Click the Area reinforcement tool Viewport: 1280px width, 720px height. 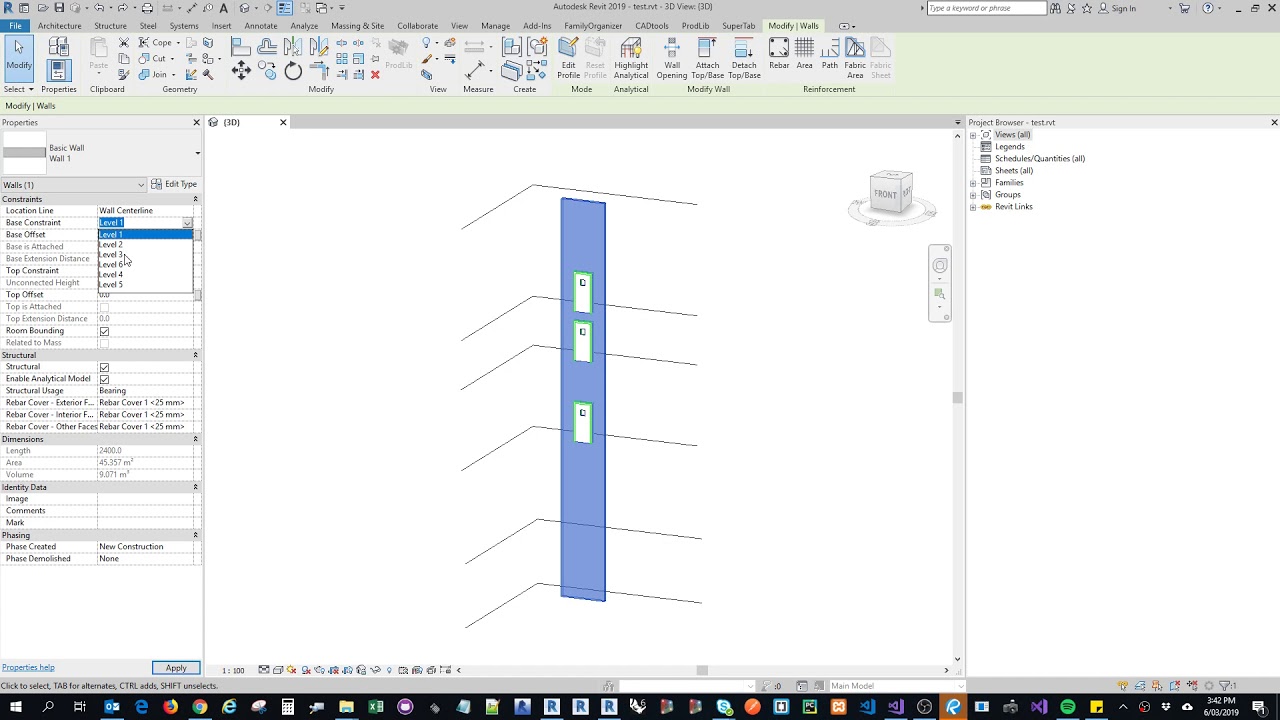tap(804, 55)
